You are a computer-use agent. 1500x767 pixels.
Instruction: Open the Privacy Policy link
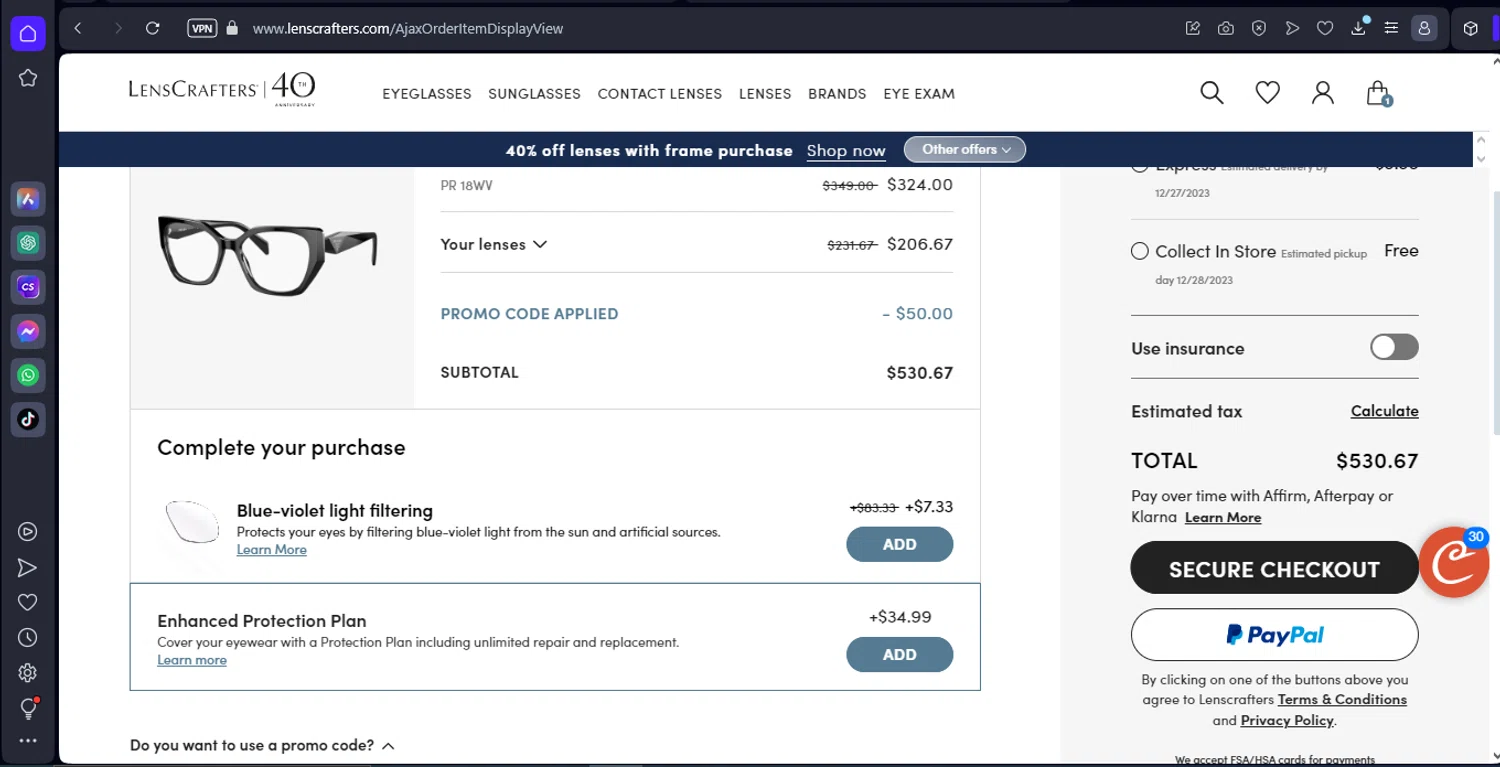coord(1287,720)
